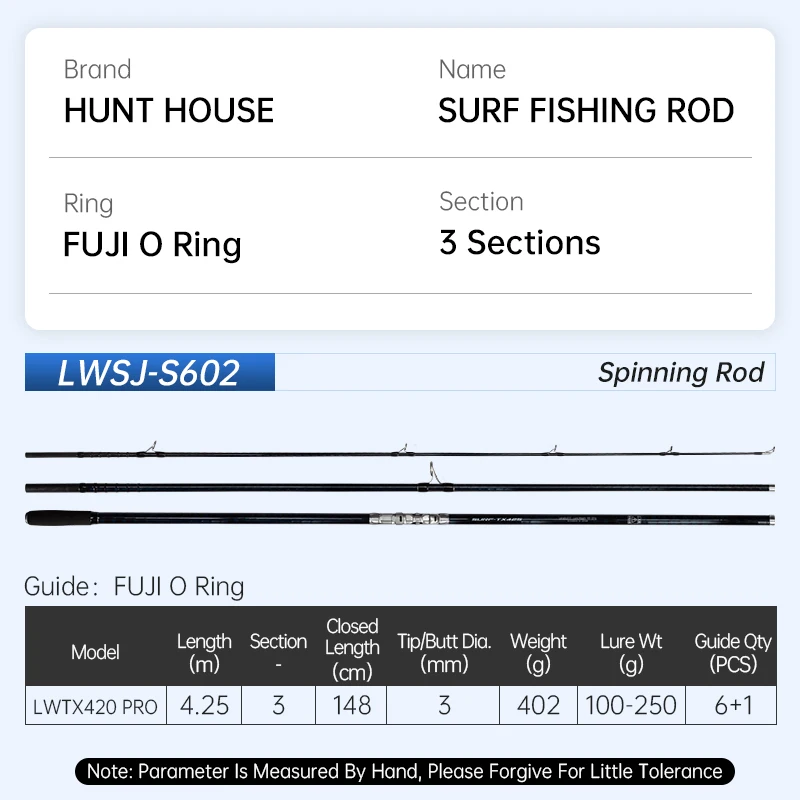Click the SURF FISHING ROD name text
The width and height of the screenshot is (800, 800).
(586, 110)
